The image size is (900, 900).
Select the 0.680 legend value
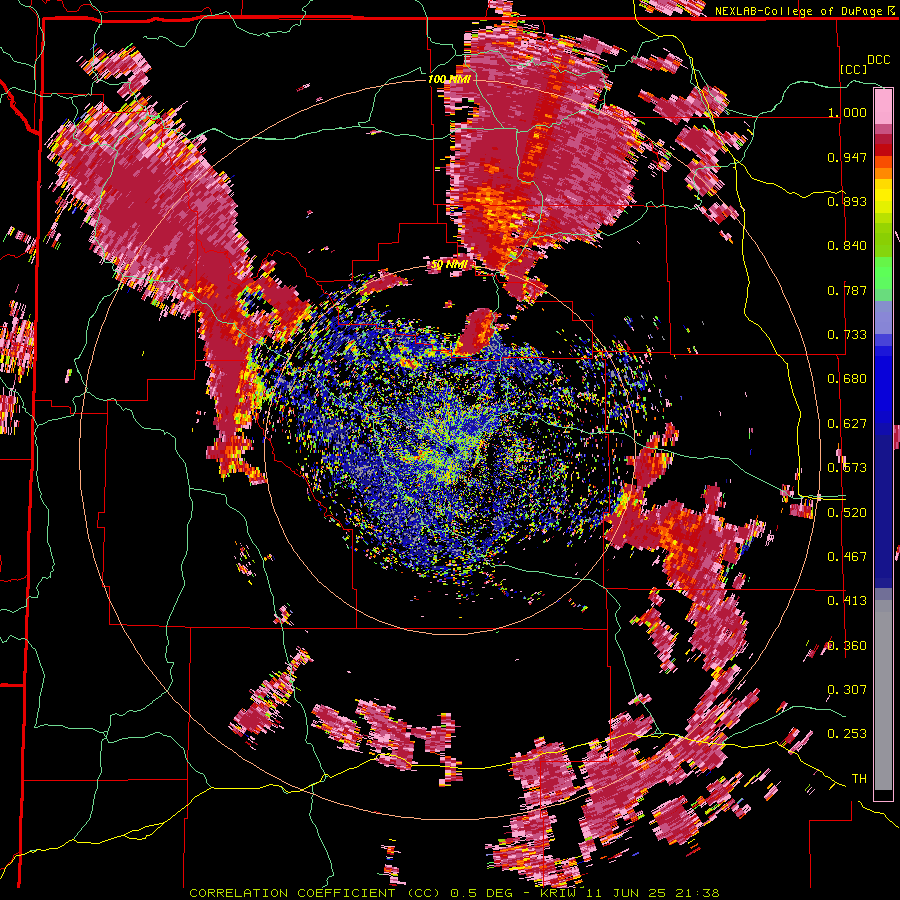click(847, 379)
